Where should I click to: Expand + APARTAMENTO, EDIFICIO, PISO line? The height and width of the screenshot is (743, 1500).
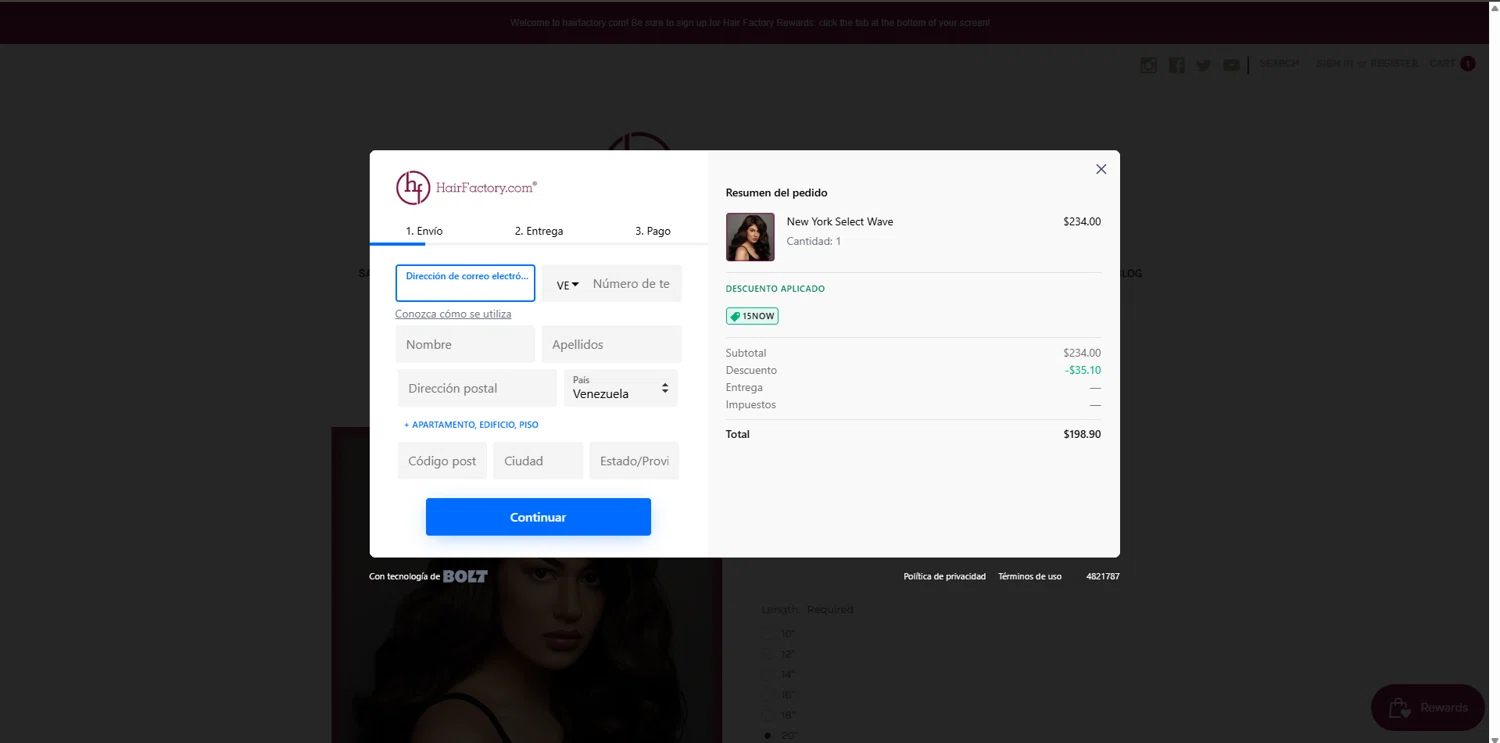tap(471, 425)
